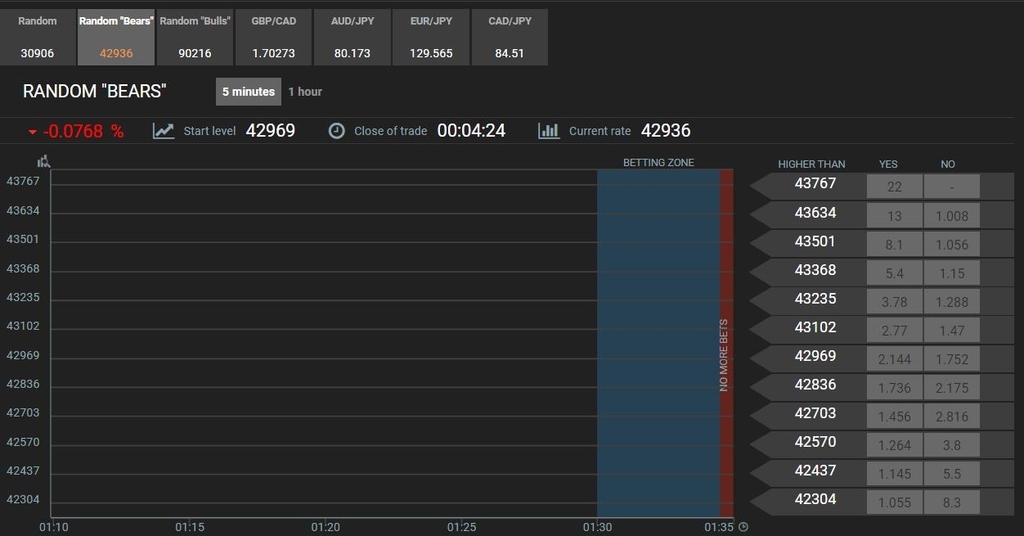1024x536 pixels.
Task: Bet YES 1.145 on higher than 42437
Action: (894, 474)
